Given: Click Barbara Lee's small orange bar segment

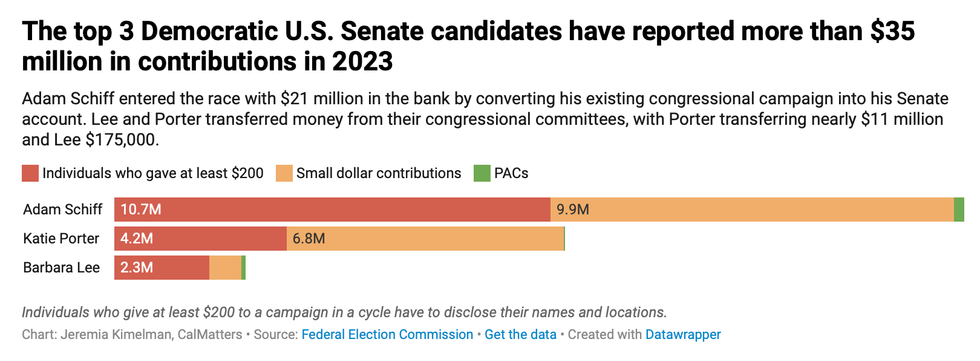Looking at the screenshot, I should tap(225, 267).
